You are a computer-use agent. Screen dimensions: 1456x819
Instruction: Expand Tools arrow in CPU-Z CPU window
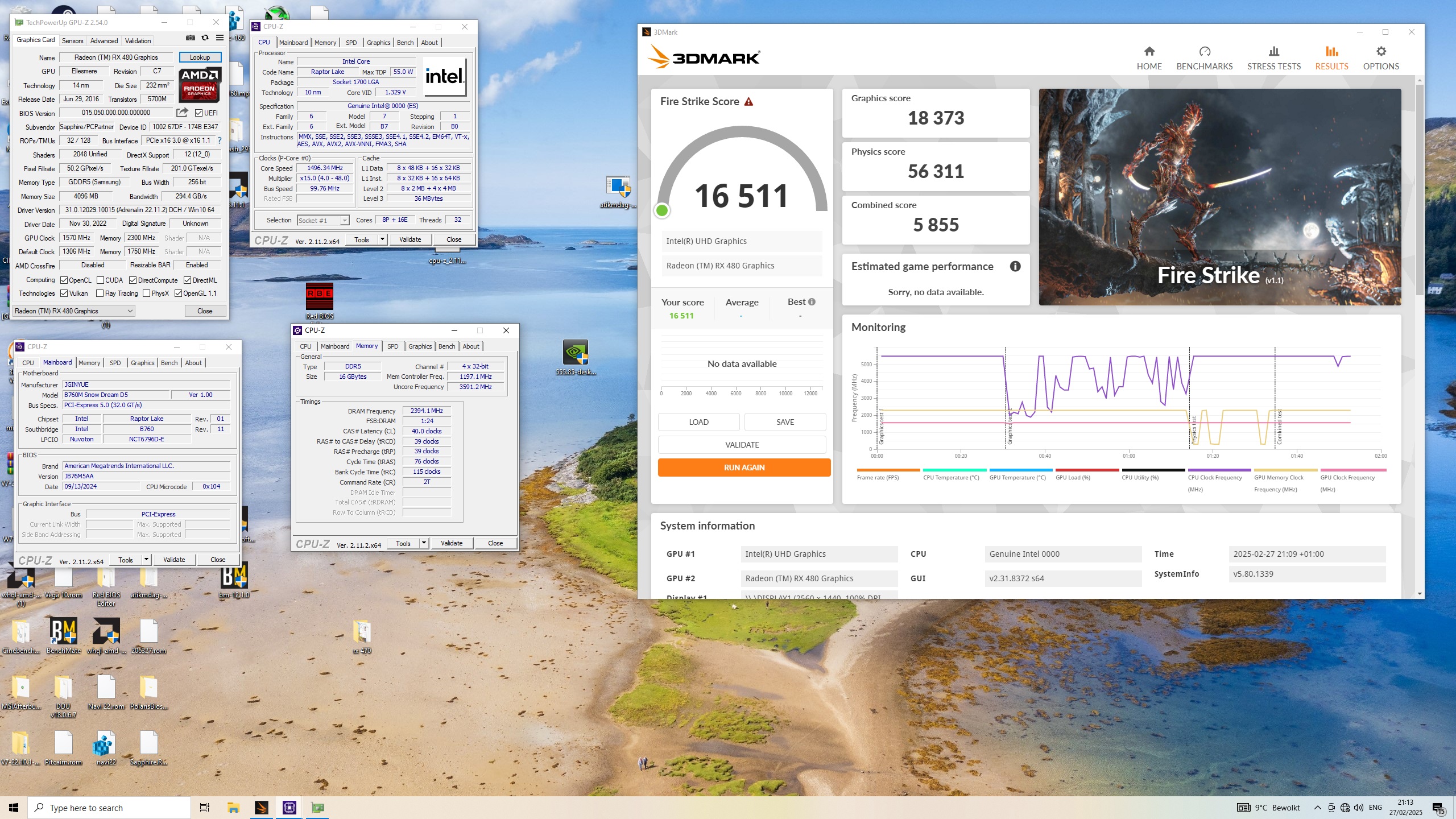pyautogui.click(x=382, y=239)
